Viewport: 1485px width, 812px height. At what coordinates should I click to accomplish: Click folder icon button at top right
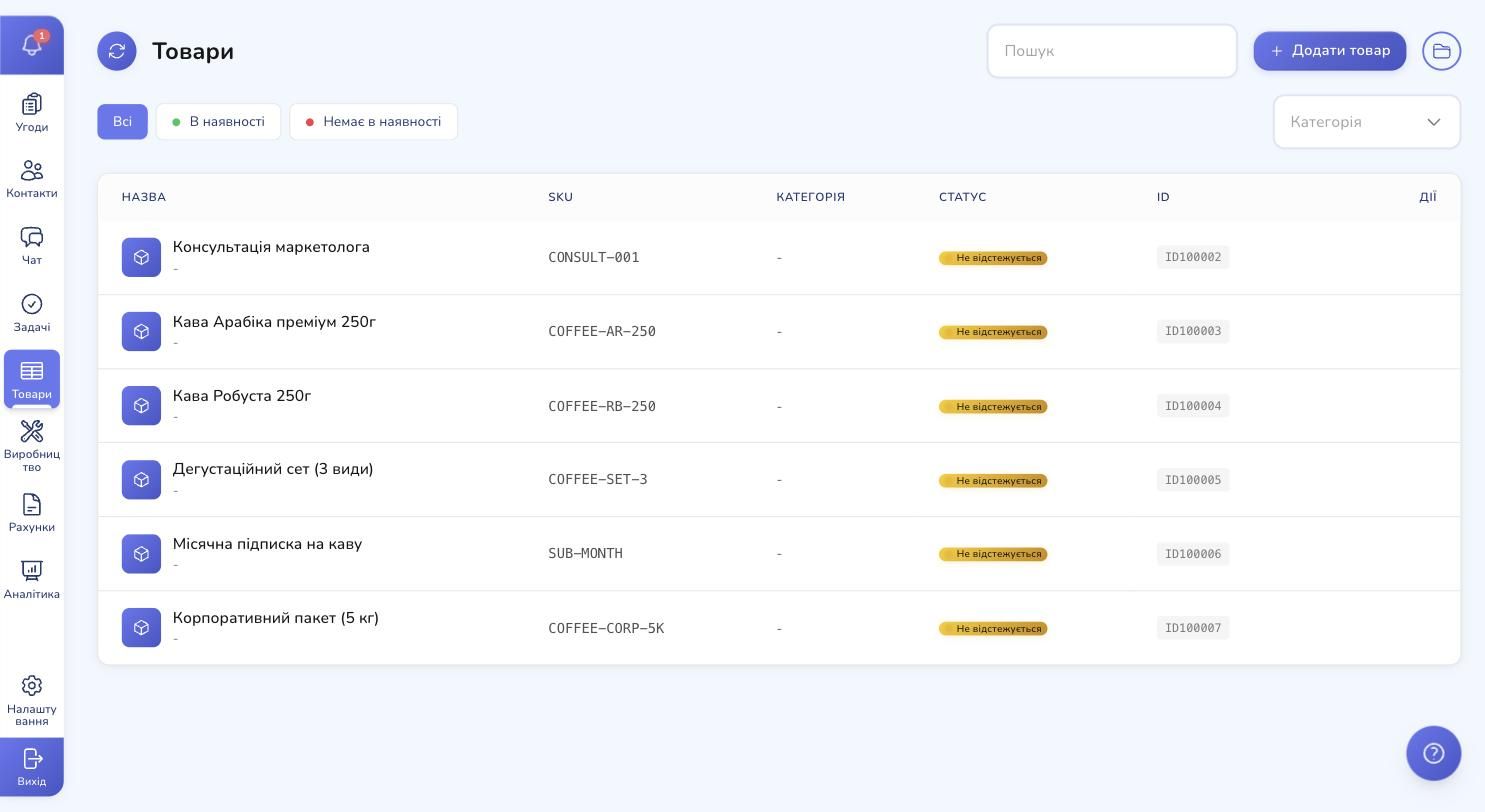pos(1442,51)
